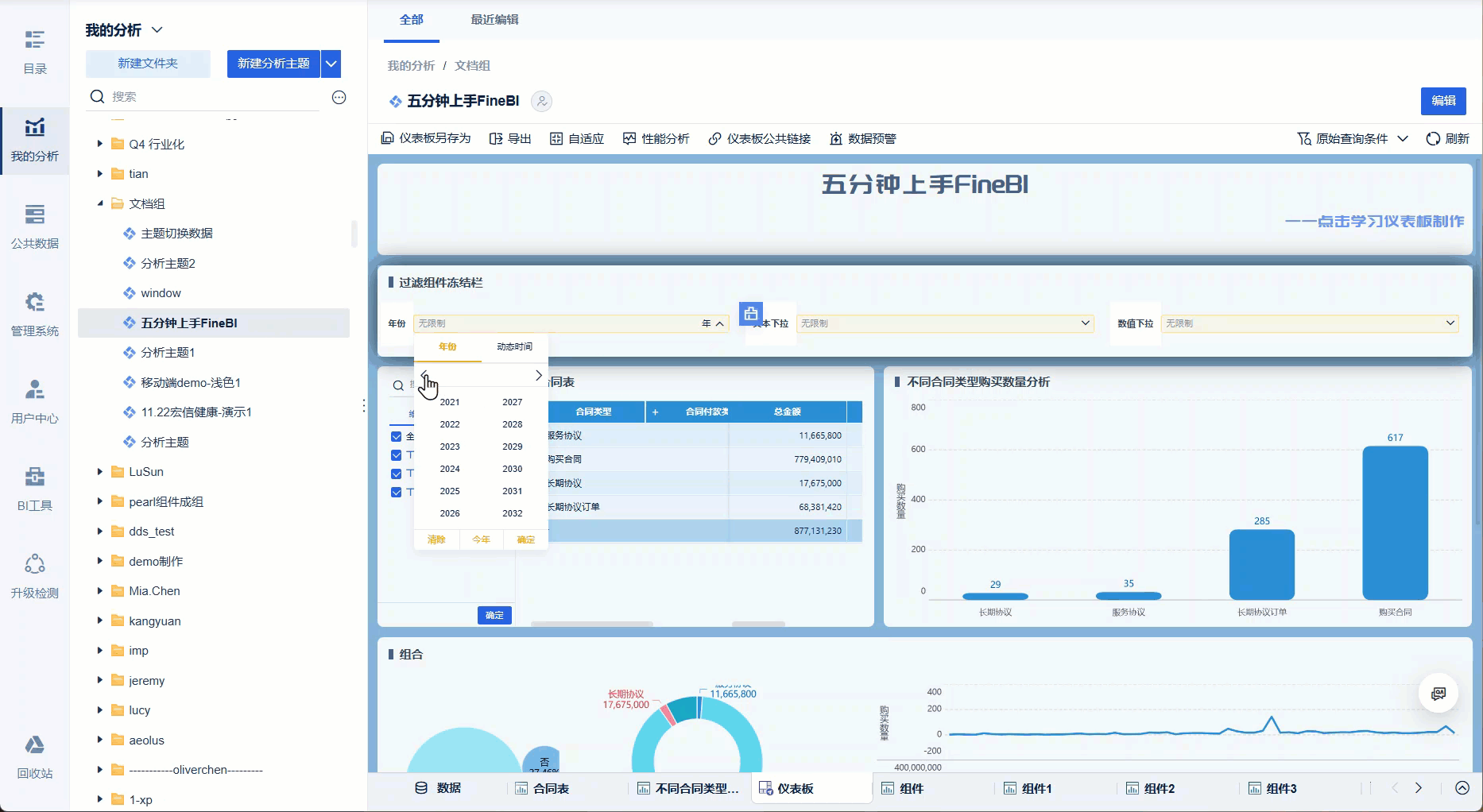Screen dimensions: 1483x812
Task: Select 我的分析 in the left sidebar
Action: click(35, 140)
